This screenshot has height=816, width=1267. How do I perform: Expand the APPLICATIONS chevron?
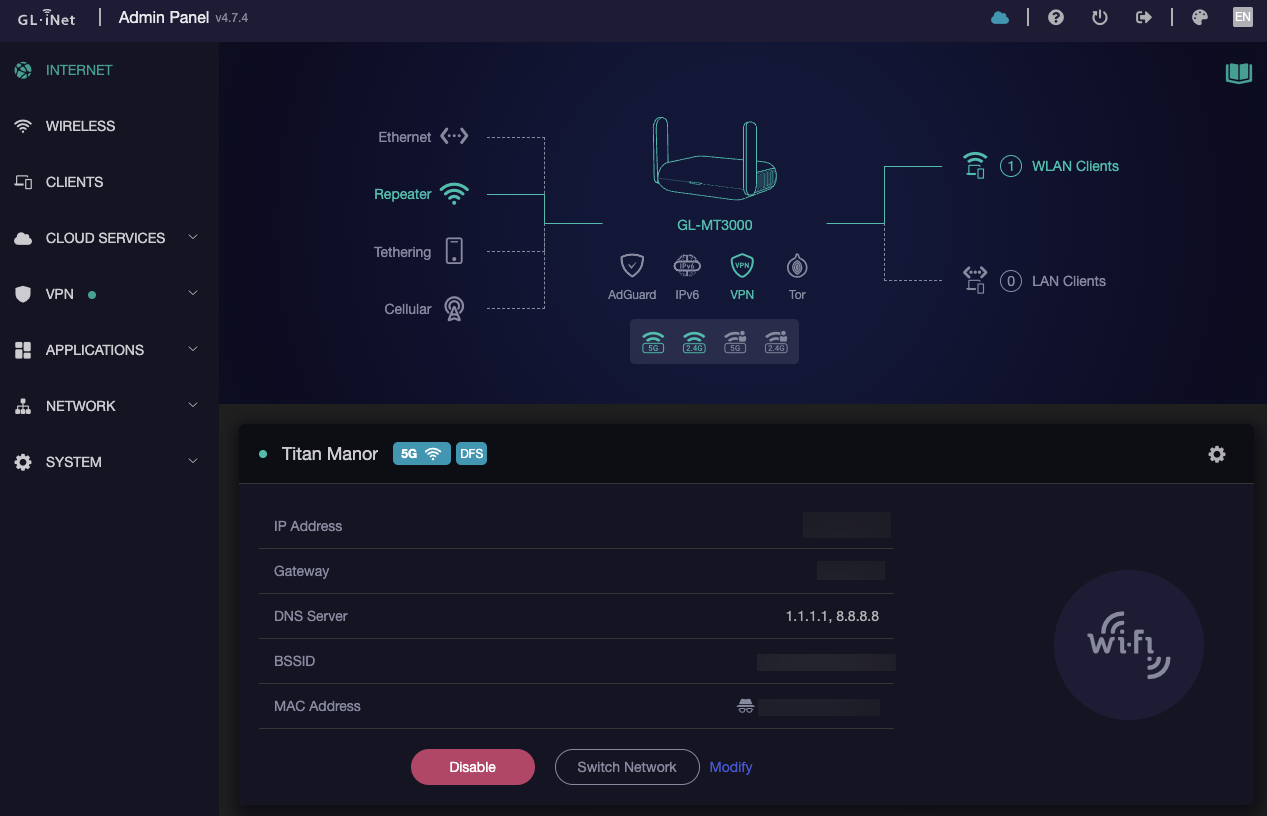point(193,349)
